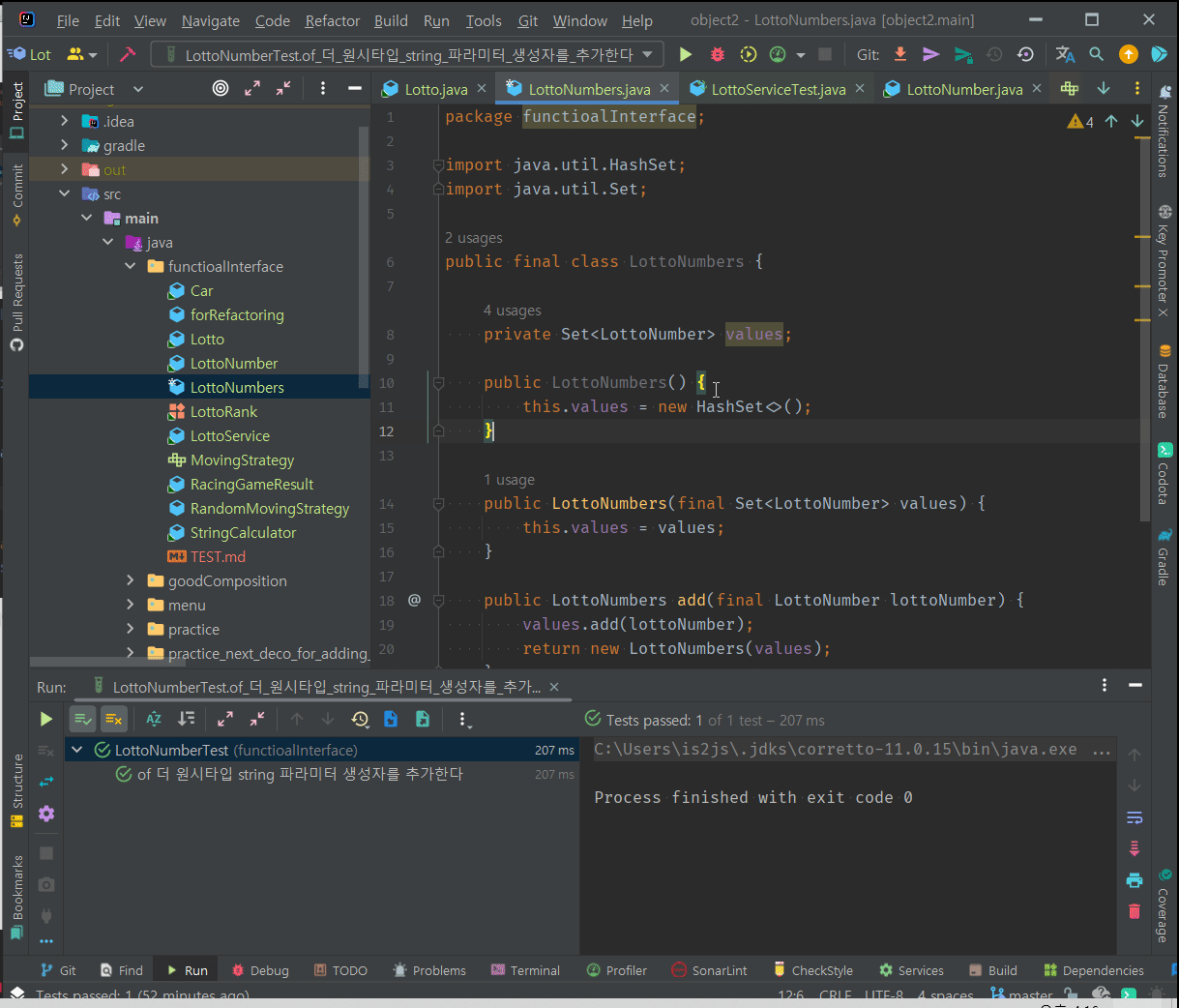The height and width of the screenshot is (1008, 1179).
Task: Click the trash icon to clear output
Action: click(1135, 911)
